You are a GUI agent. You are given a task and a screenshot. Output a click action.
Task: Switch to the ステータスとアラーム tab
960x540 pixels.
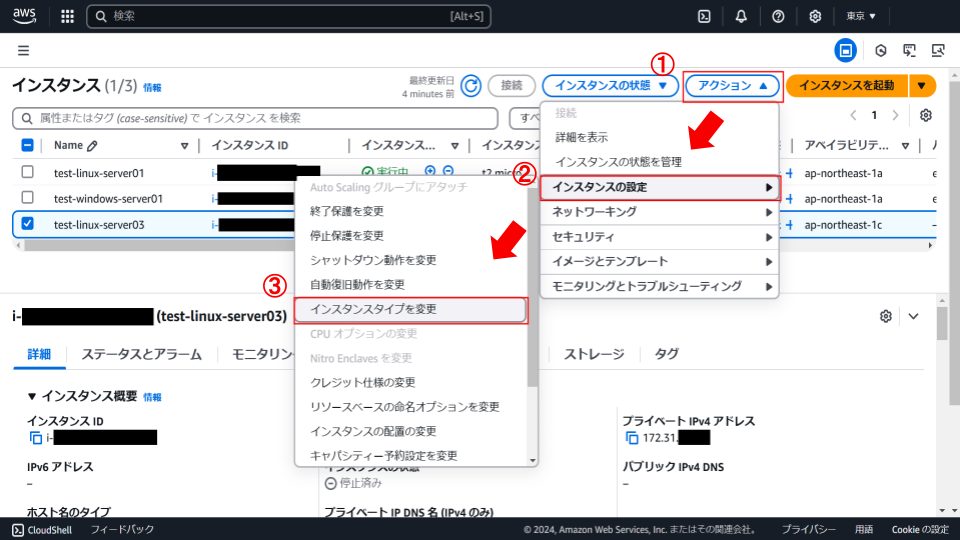click(141, 354)
